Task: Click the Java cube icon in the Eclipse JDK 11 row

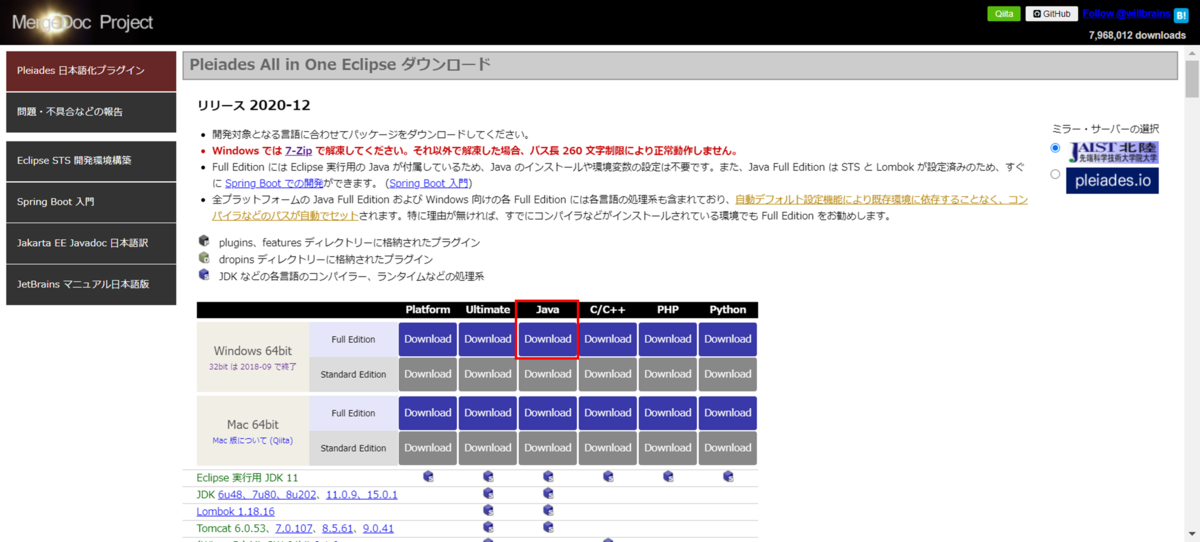Action: point(548,477)
